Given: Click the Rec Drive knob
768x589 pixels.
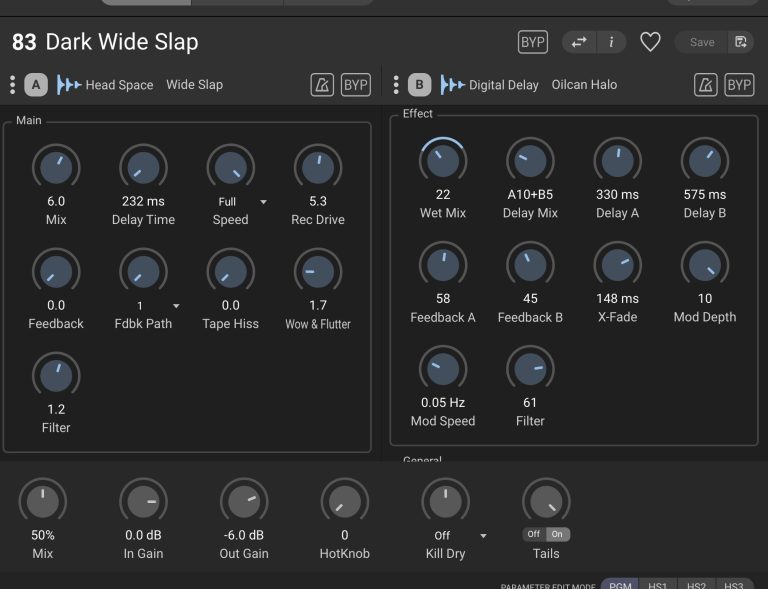Looking at the screenshot, I should tap(318, 167).
